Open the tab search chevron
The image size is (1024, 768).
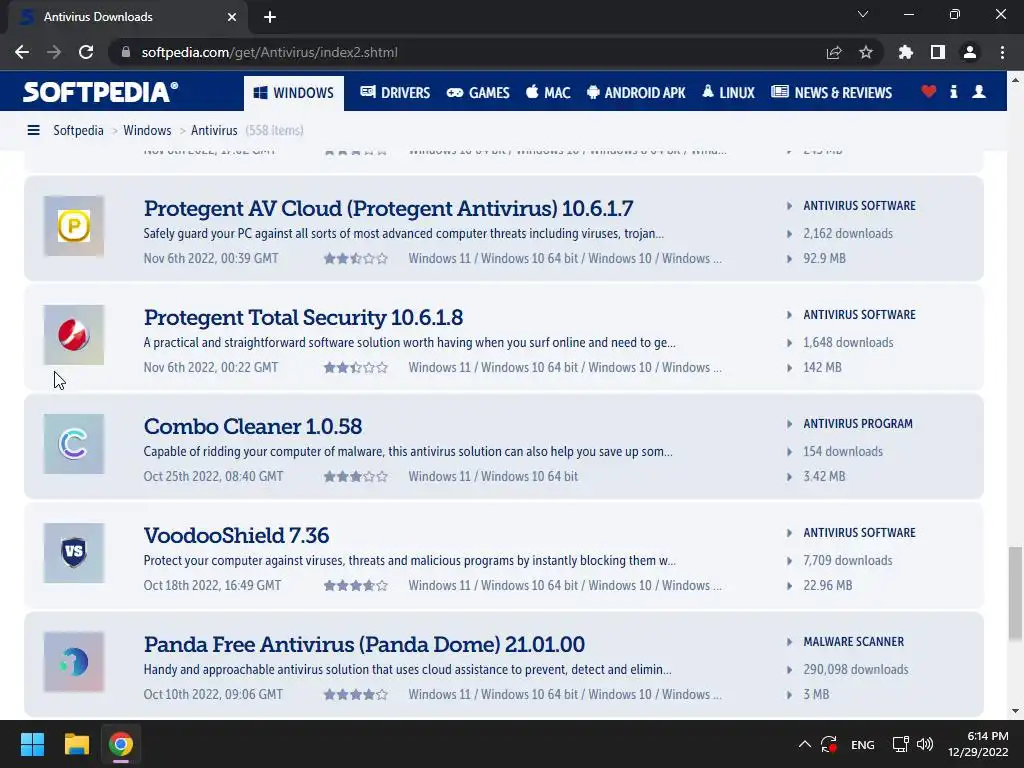(863, 14)
